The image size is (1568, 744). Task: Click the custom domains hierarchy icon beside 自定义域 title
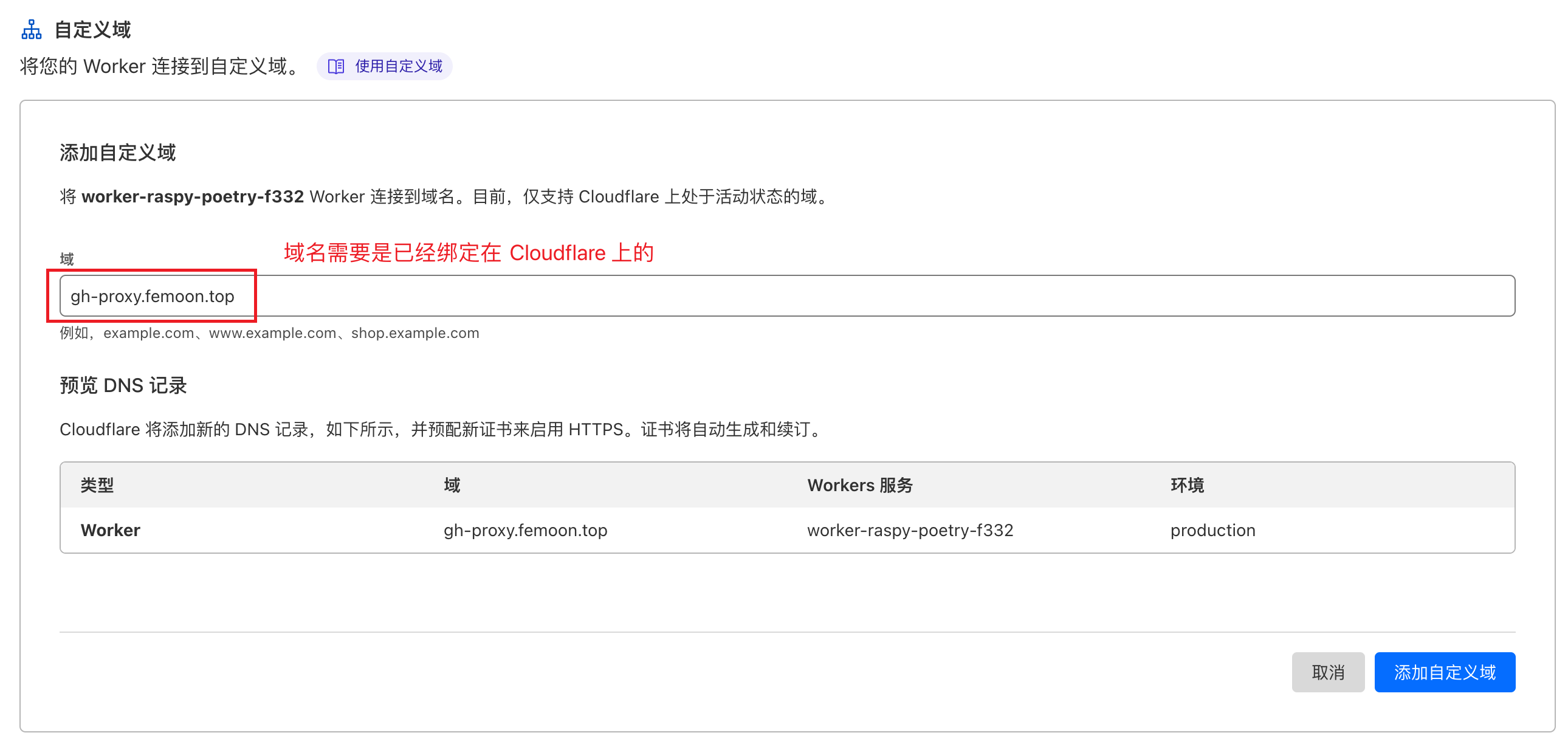(x=32, y=29)
